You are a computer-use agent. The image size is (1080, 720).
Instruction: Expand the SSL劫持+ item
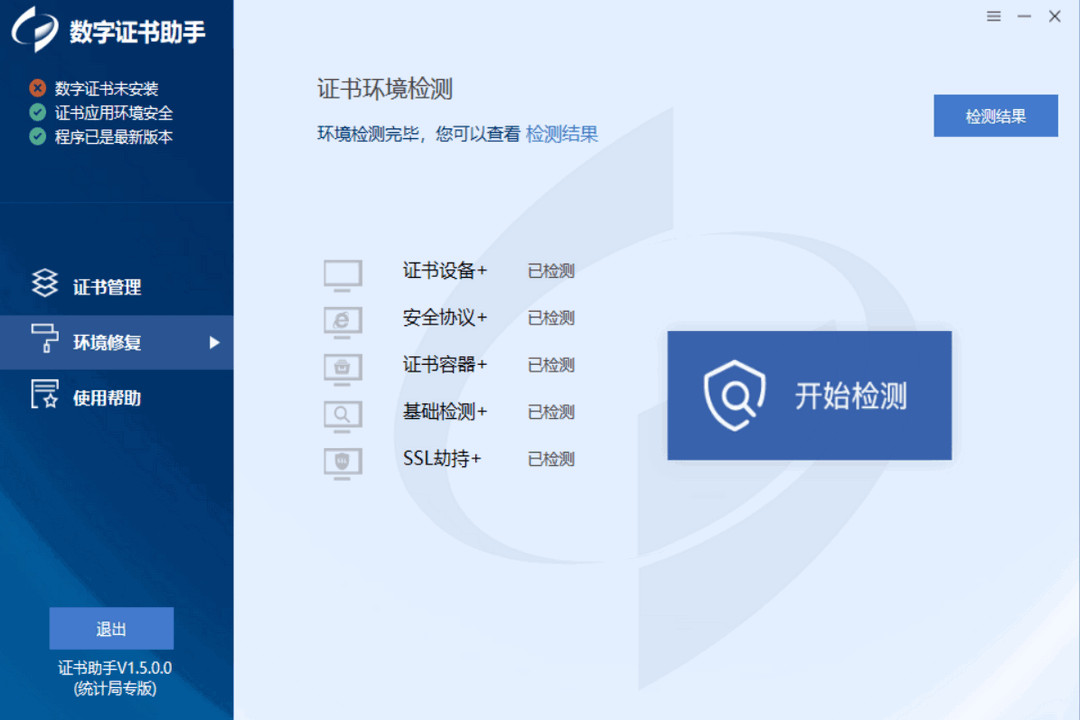point(442,459)
